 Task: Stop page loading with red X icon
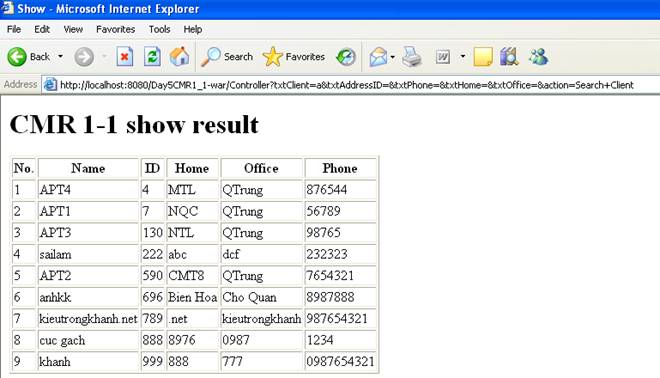point(125,57)
